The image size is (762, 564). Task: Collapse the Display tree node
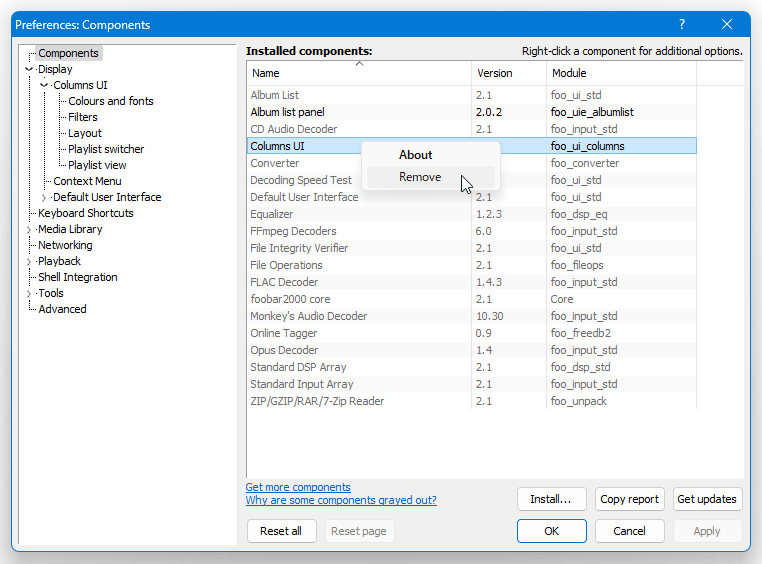(x=29, y=69)
